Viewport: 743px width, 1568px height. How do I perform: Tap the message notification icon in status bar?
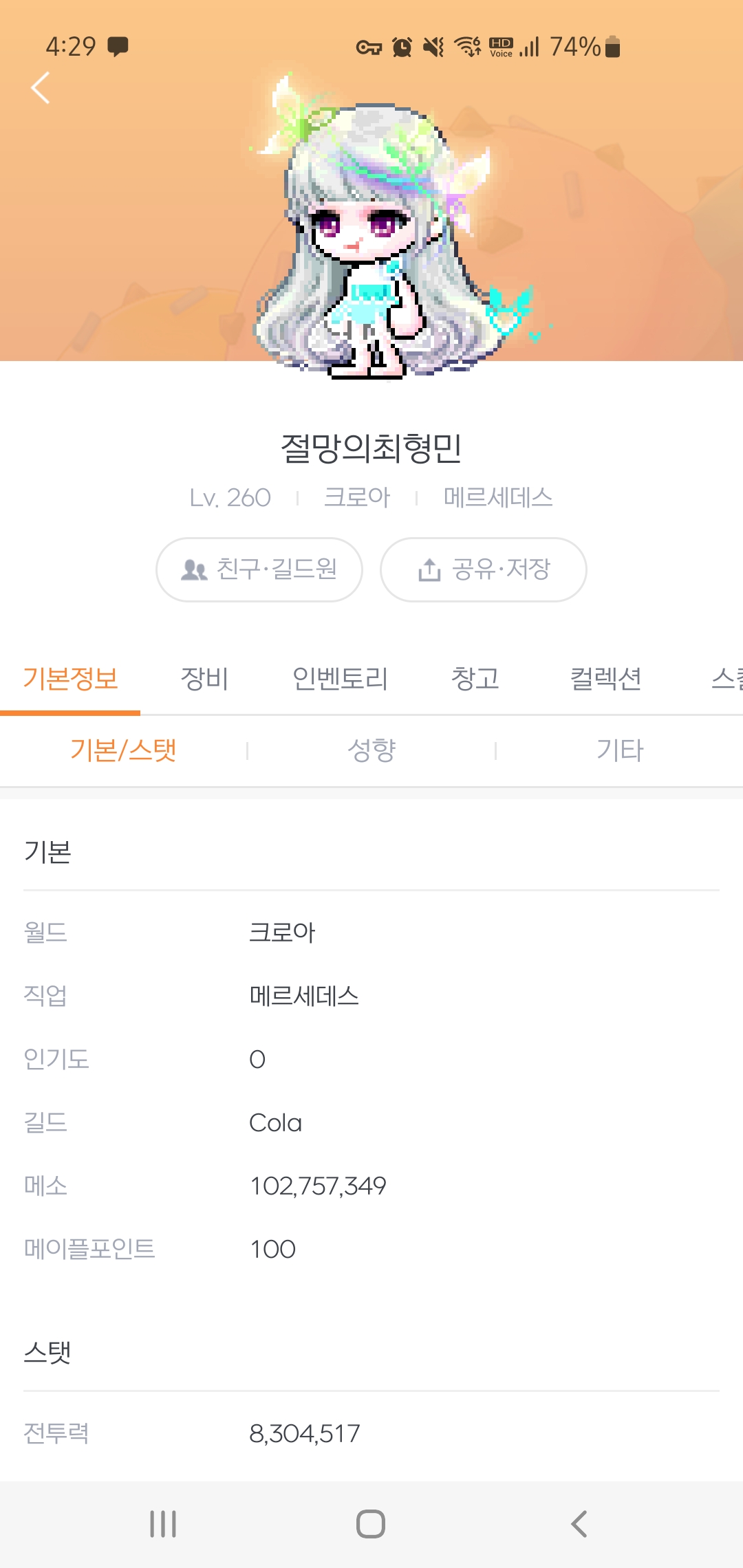[118, 47]
